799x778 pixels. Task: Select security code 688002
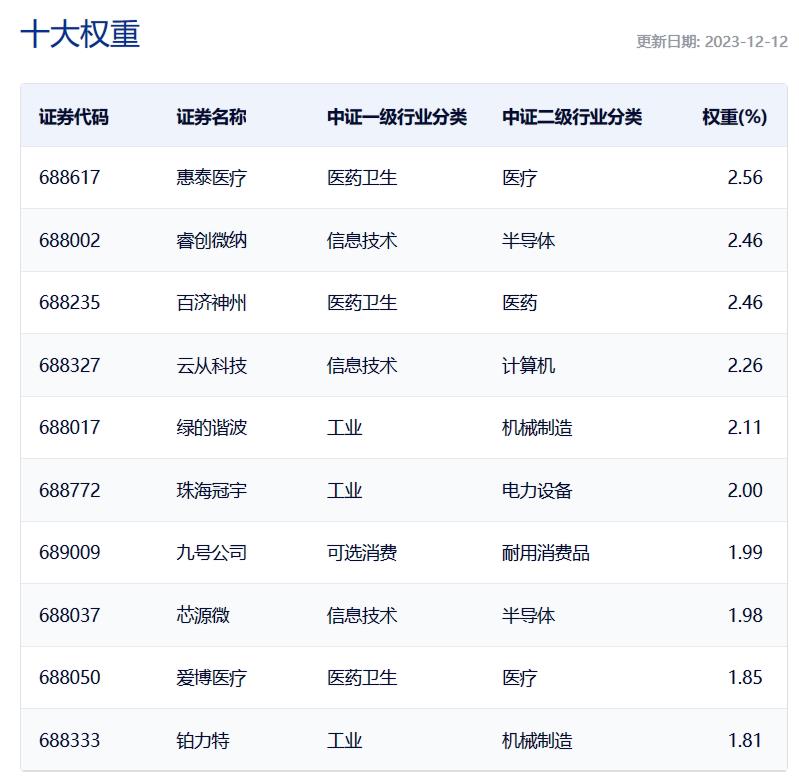point(70,240)
